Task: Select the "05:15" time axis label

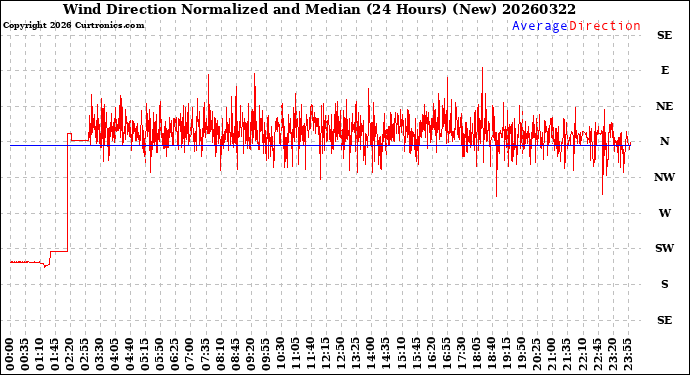Action: point(145,354)
